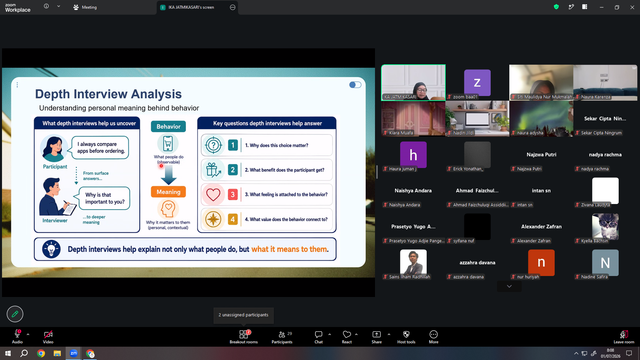Screen dimensions: 640x360
Task: Select the Nadine Safira grey N avatar
Action: (605, 262)
